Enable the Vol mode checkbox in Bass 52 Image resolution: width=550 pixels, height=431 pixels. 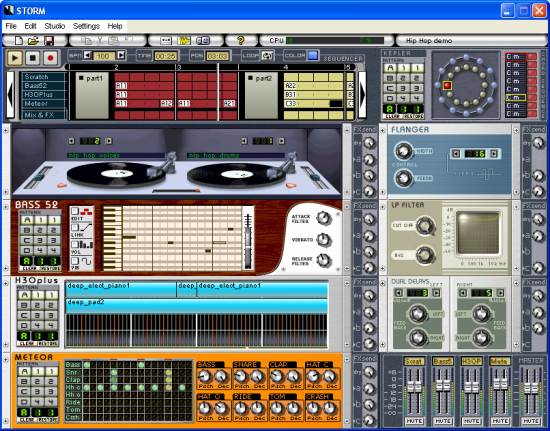[74, 244]
